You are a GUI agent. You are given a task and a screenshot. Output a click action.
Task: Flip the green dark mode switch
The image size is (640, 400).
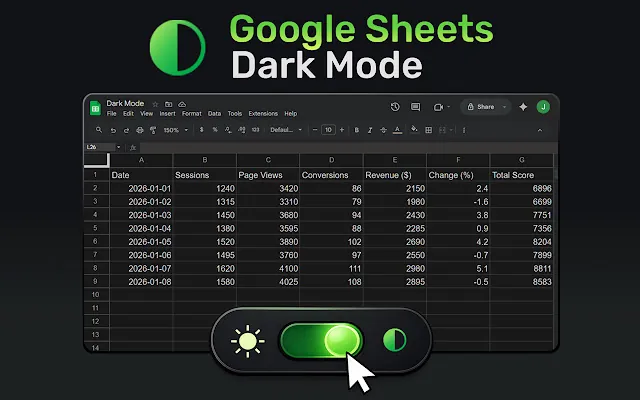[321, 341]
